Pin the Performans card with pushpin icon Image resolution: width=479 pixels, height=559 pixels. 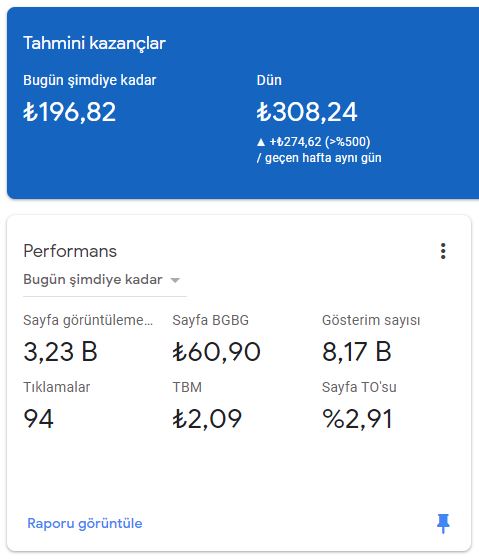(443, 523)
